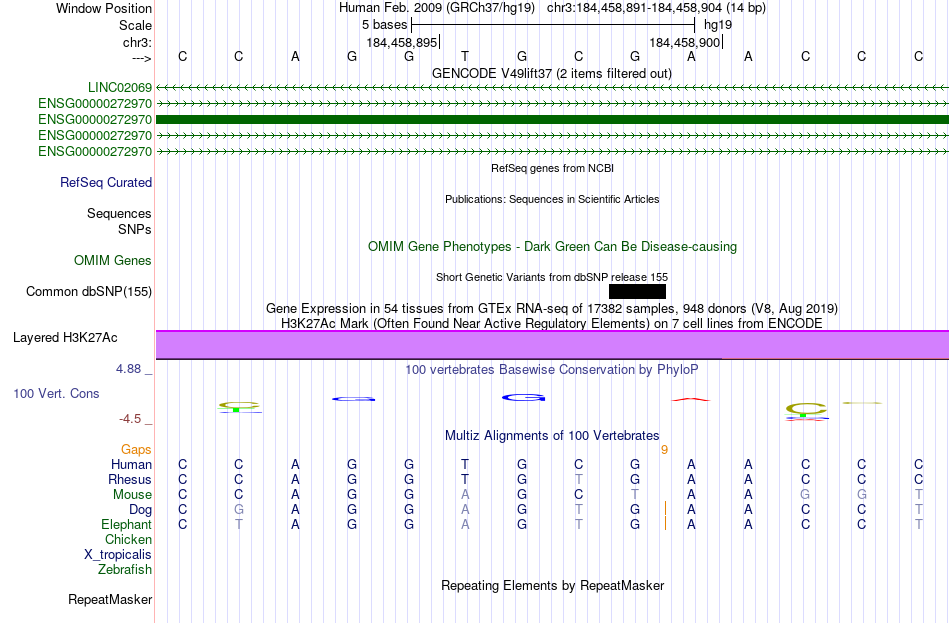This screenshot has height=623, width=950.
Task: Click the Sequences track label
Action: pyautogui.click(x=119, y=213)
